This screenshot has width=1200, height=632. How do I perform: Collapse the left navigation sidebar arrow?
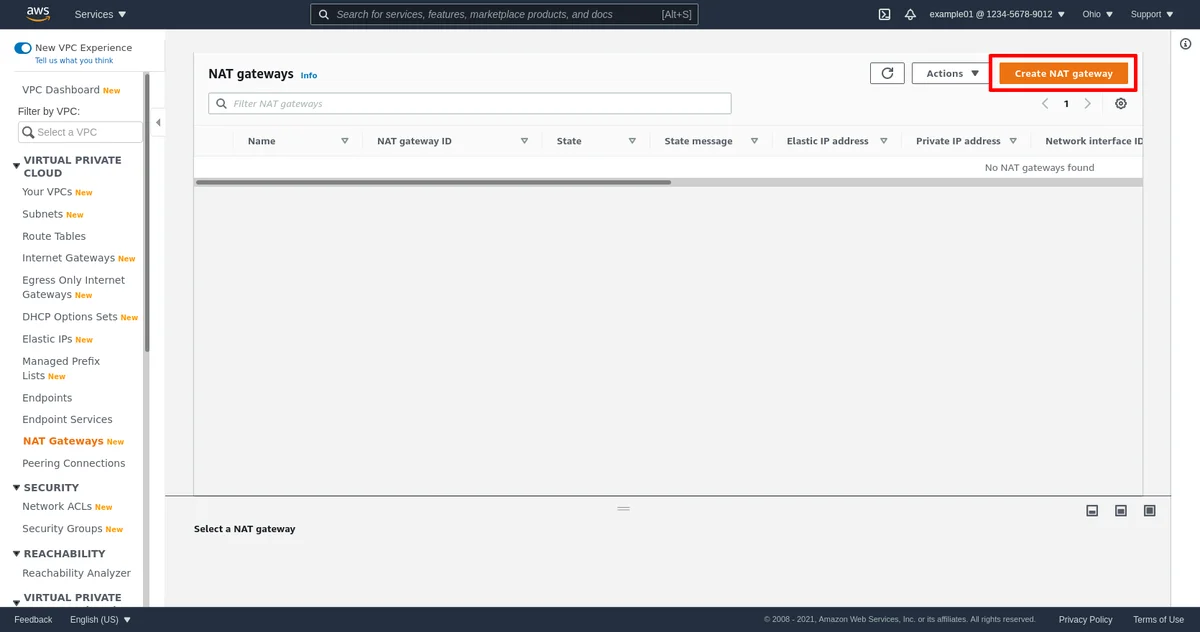click(158, 122)
